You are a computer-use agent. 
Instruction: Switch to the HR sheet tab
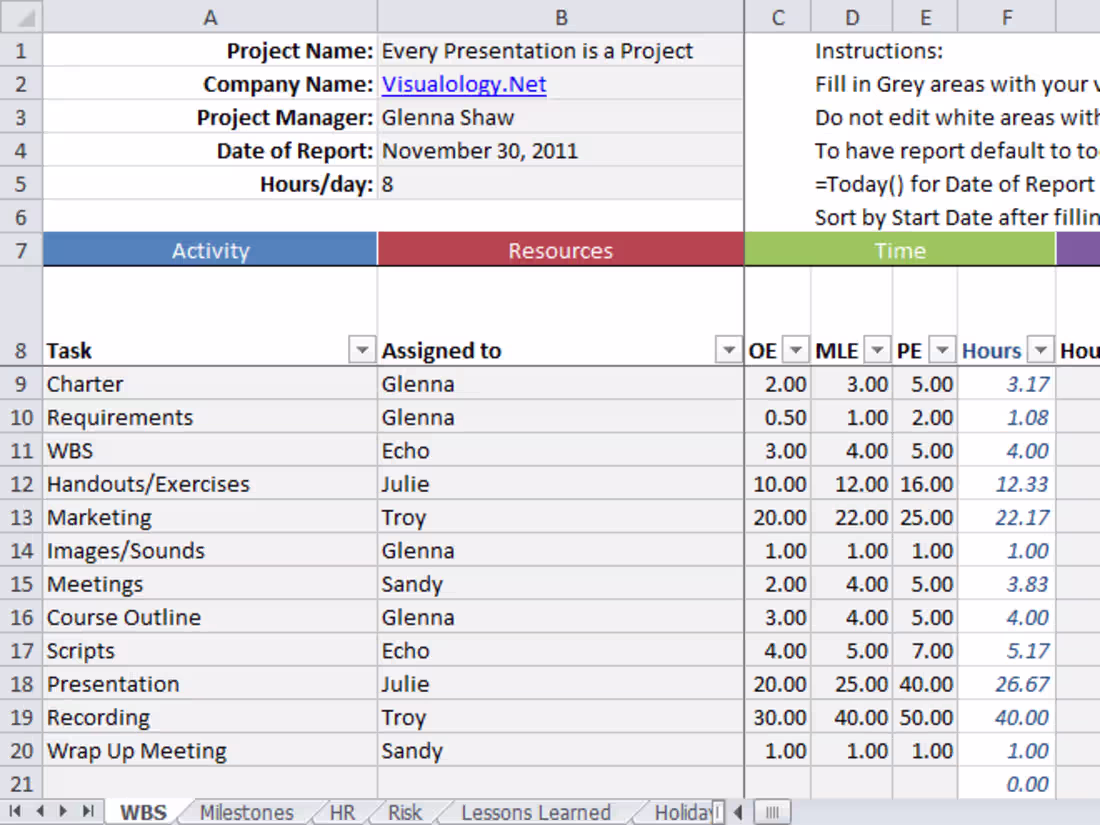pos(342,812)
